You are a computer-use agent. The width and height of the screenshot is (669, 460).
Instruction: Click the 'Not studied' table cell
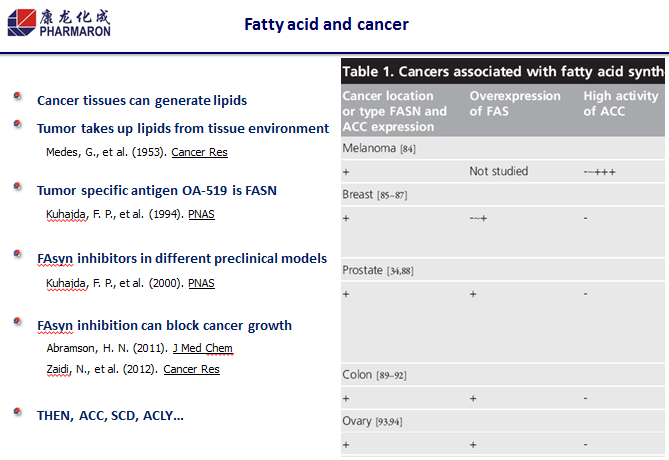click(499, 171)
